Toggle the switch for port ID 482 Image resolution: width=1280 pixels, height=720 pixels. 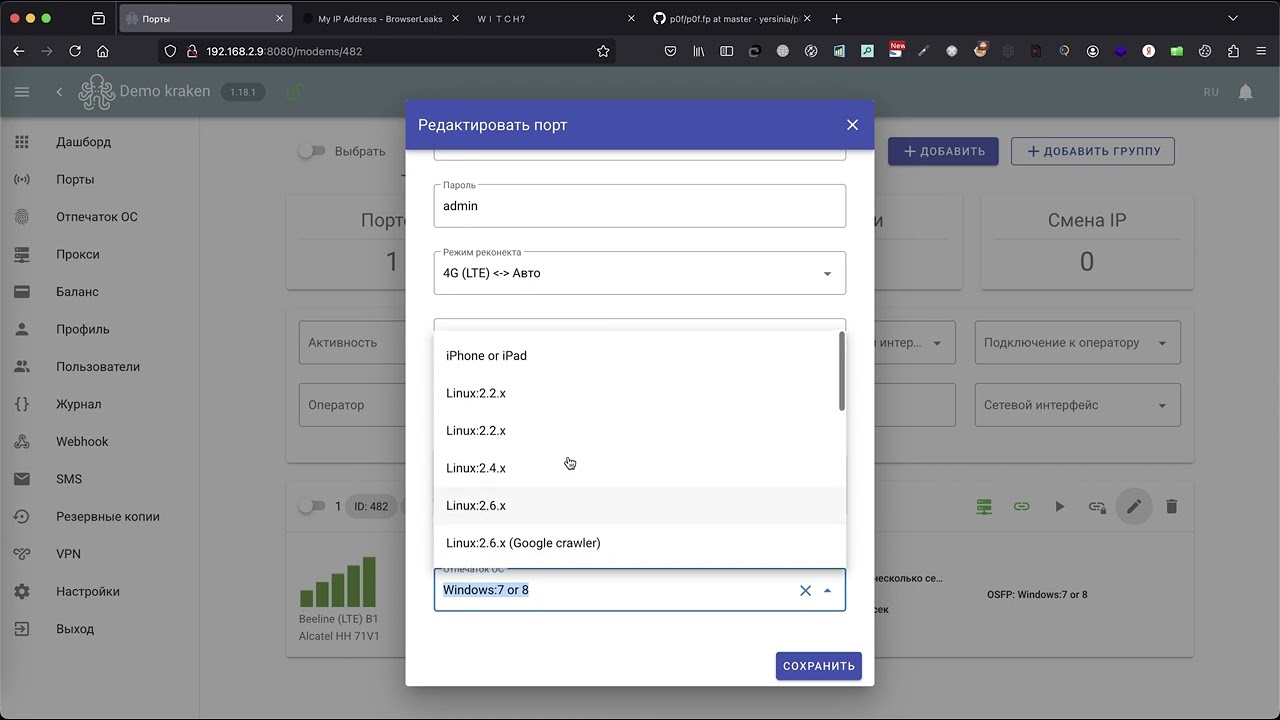(x=312, y=506)
